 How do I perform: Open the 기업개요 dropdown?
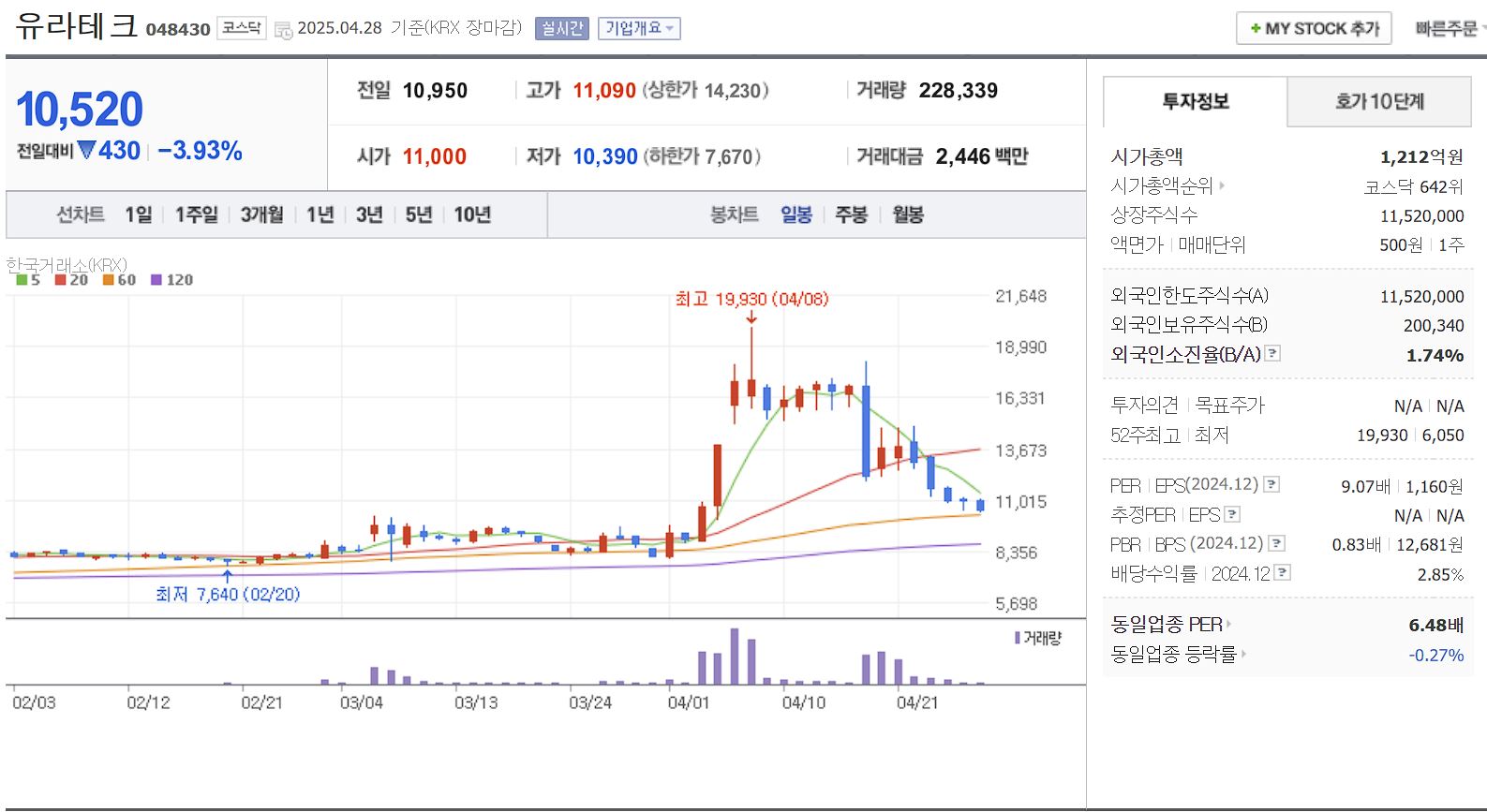click(639, 29)
